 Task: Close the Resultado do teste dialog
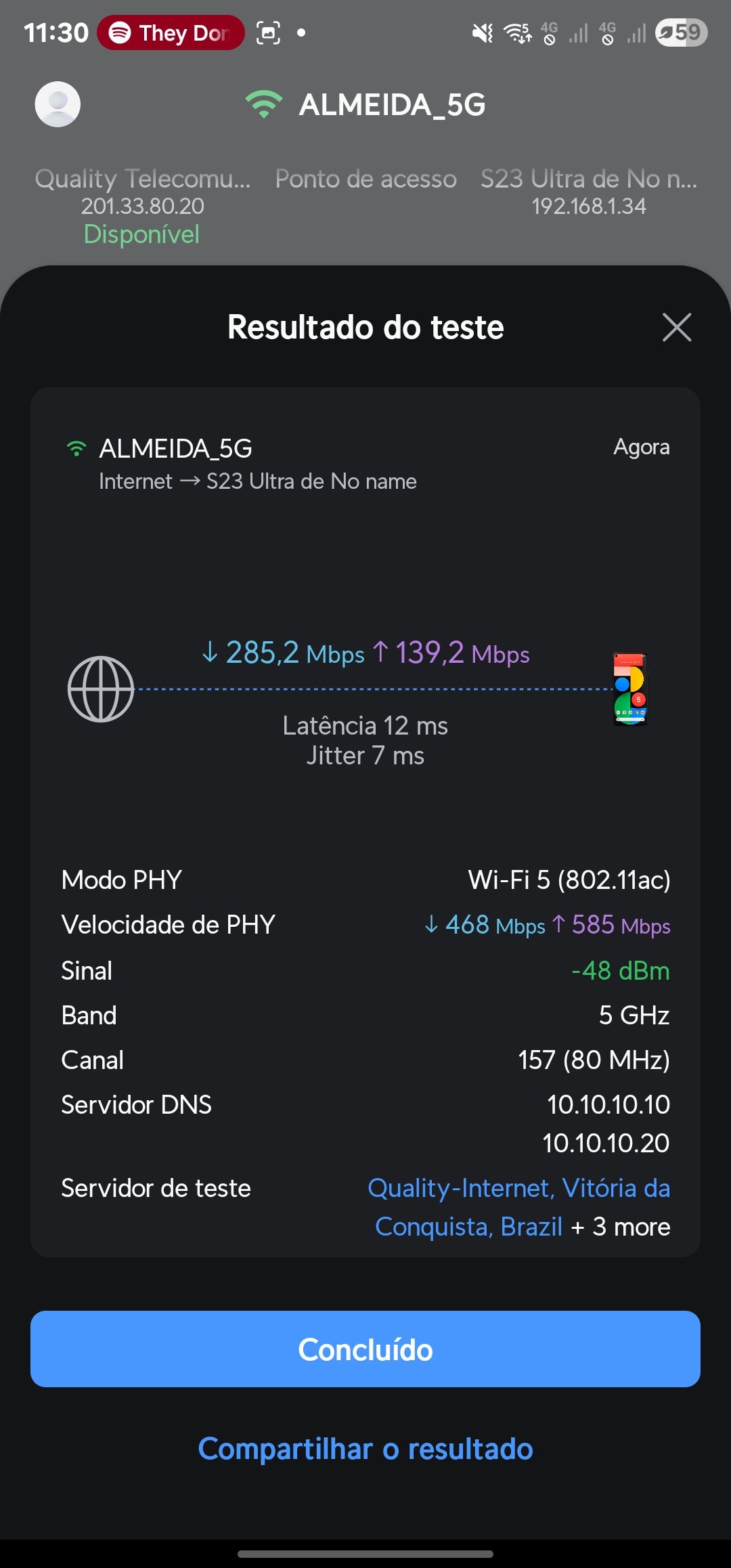point(676,328)
